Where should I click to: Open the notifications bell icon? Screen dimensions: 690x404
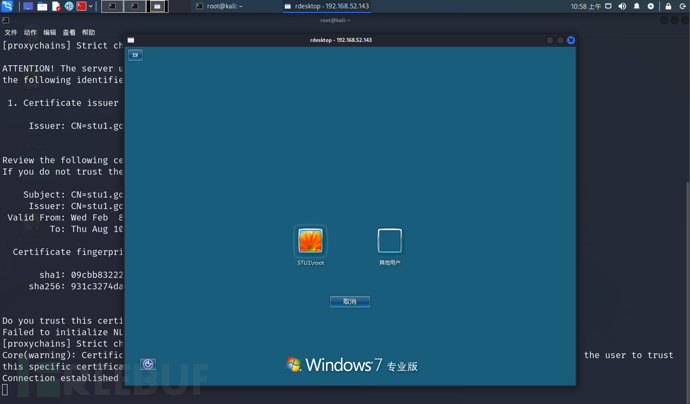[637, 6]
